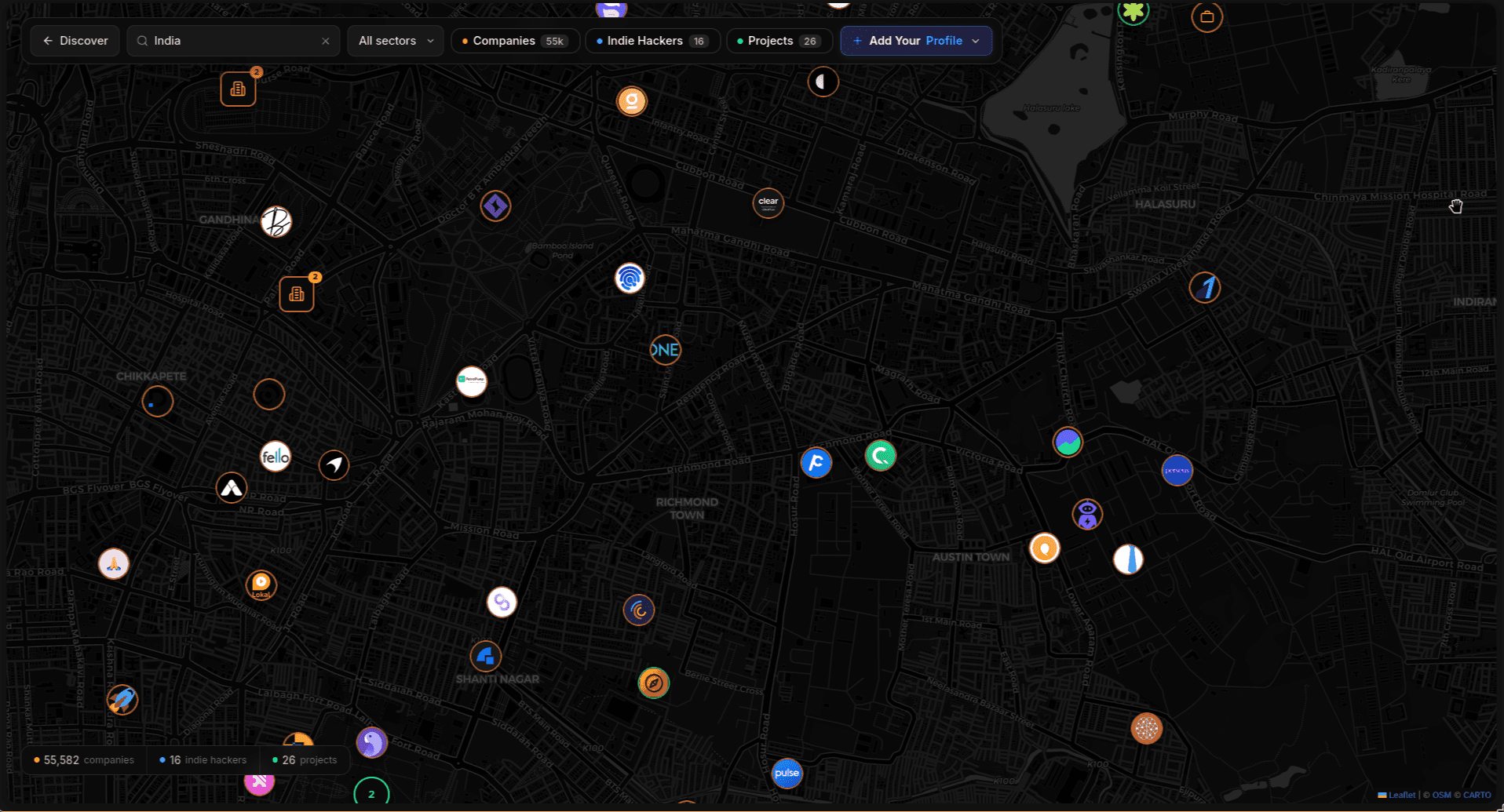Select the pink crossed-tools marker
This screenshot has height=812, width=1504.
259,781
